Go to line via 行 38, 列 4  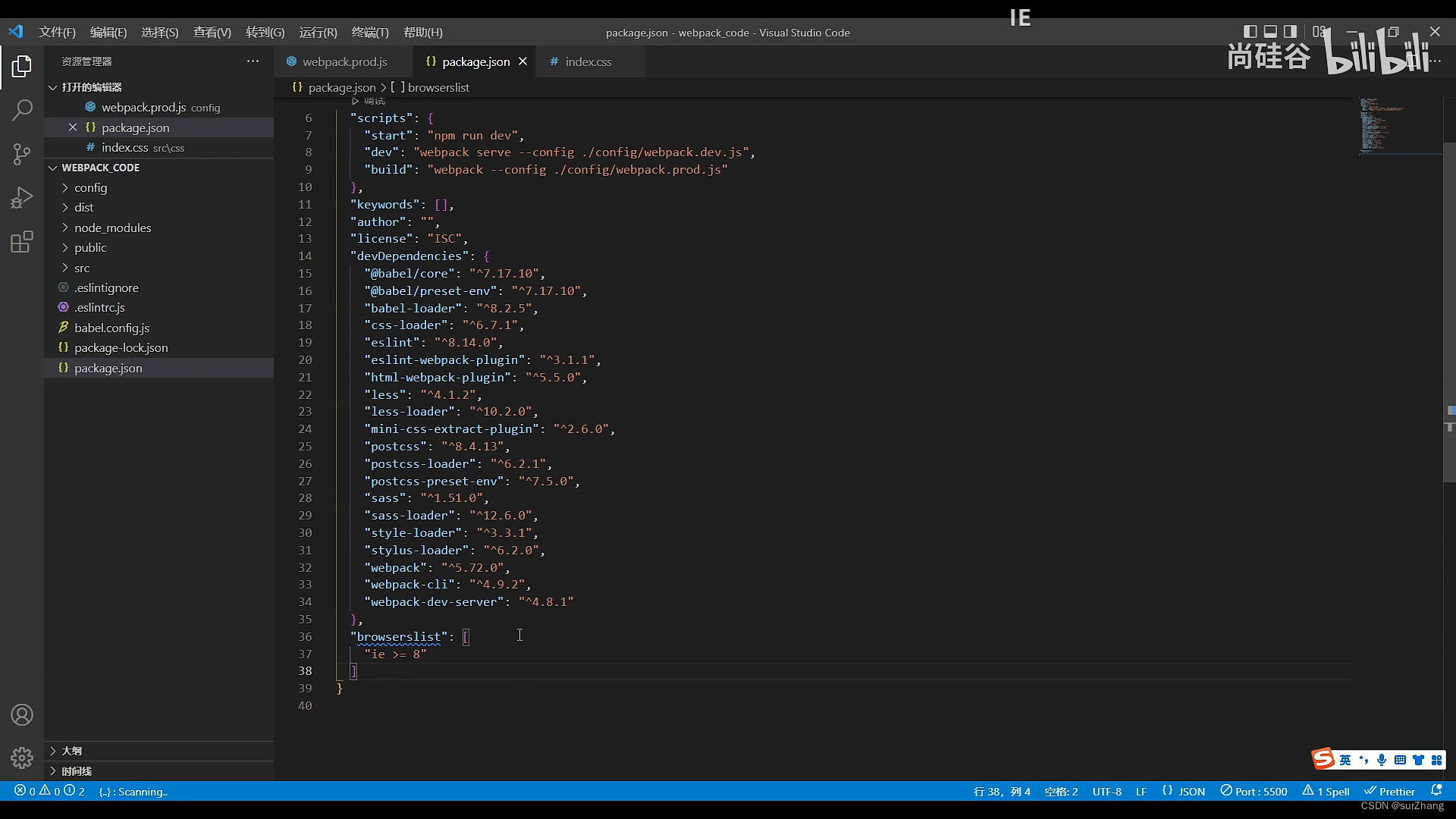coord(1002,791)
